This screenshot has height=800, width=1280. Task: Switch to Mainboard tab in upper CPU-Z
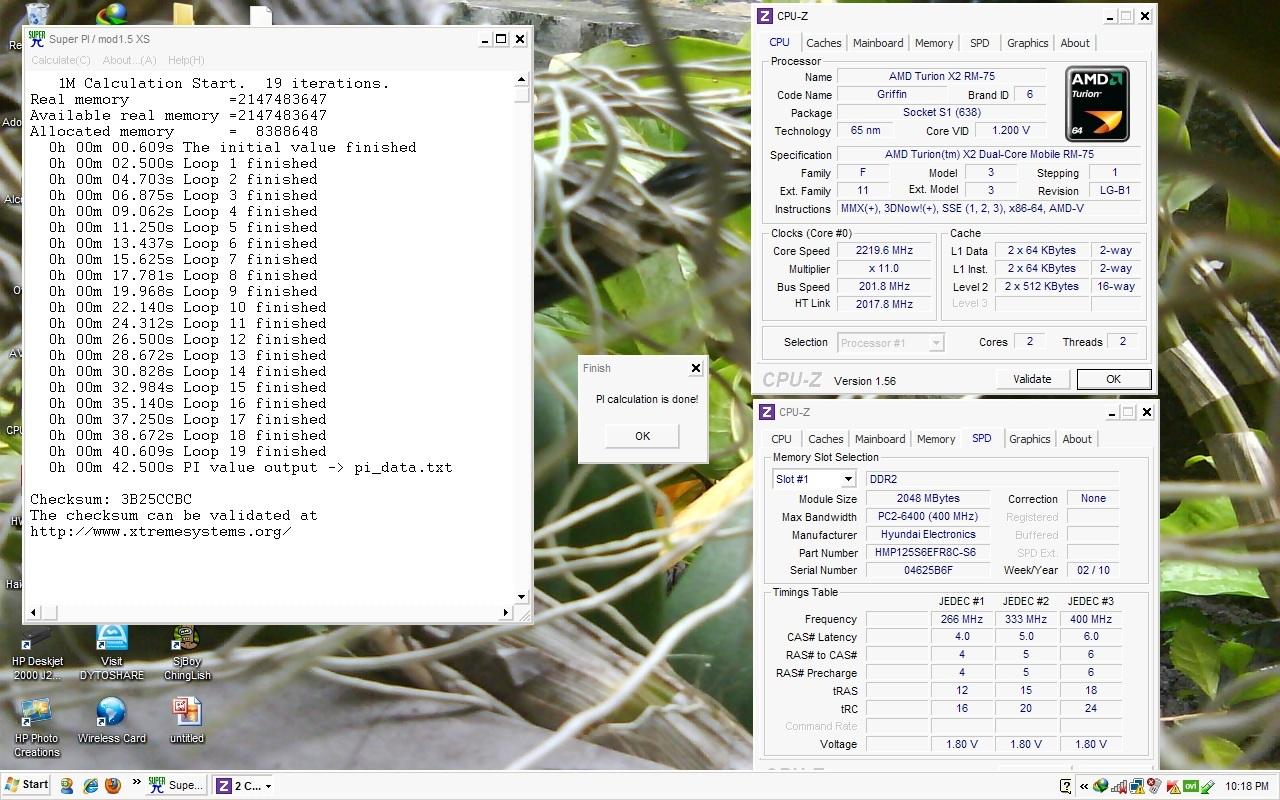878,43
